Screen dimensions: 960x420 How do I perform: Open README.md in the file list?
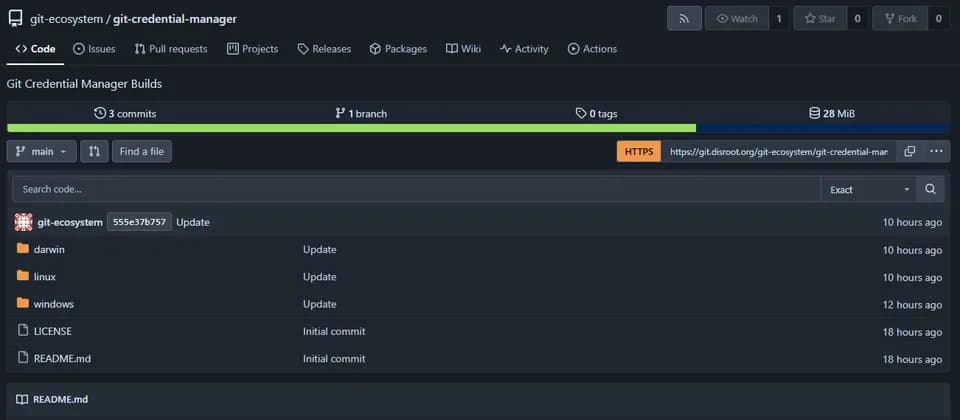click(x=62, y=358)
